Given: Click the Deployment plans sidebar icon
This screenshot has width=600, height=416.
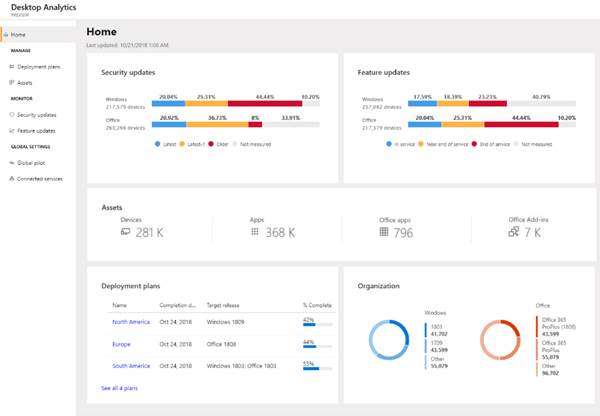Looking at the screenshot, I should (x=11, y=67).
